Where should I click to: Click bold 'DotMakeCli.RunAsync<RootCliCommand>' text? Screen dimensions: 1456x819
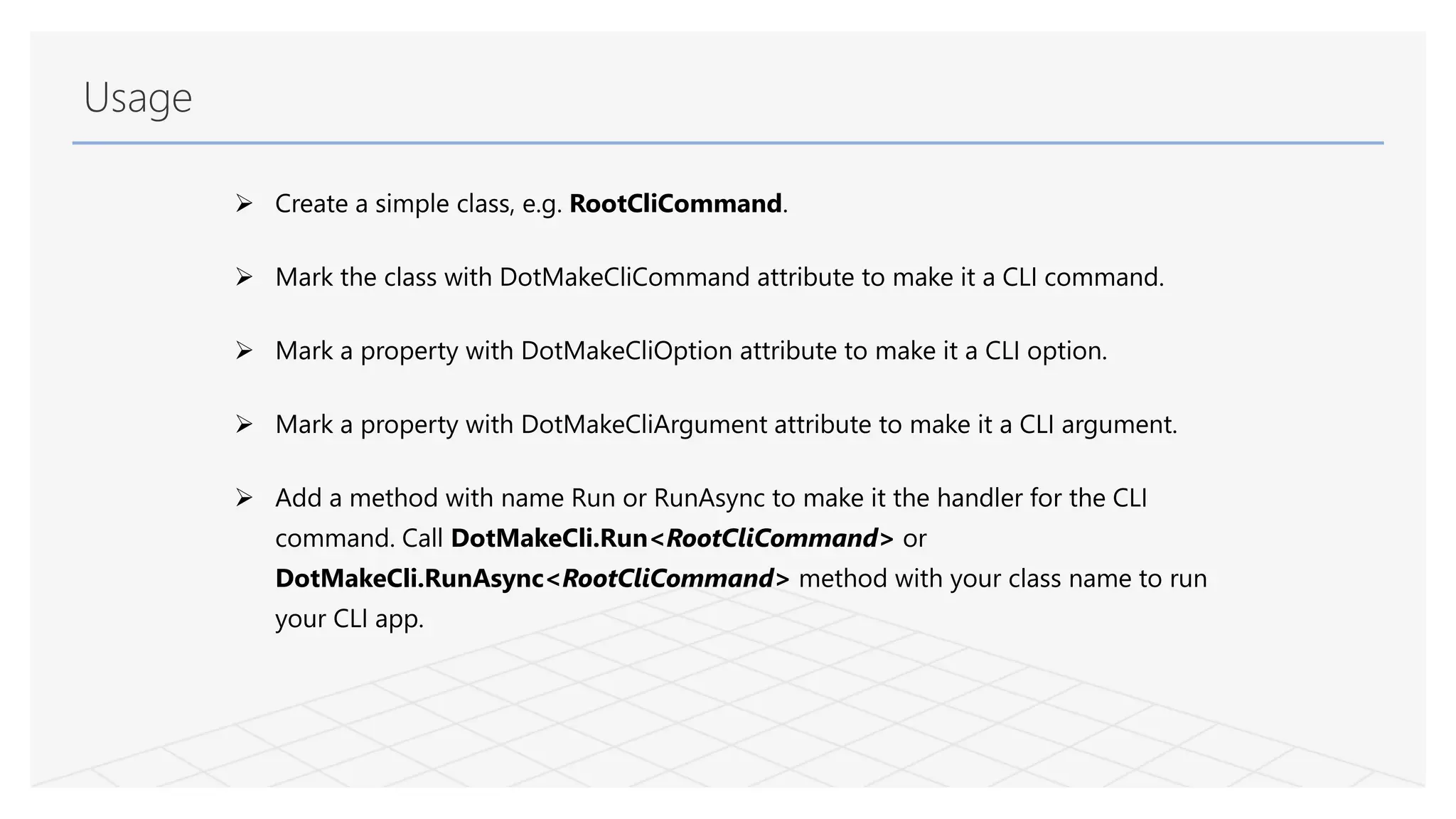click(x=532, y=579)
